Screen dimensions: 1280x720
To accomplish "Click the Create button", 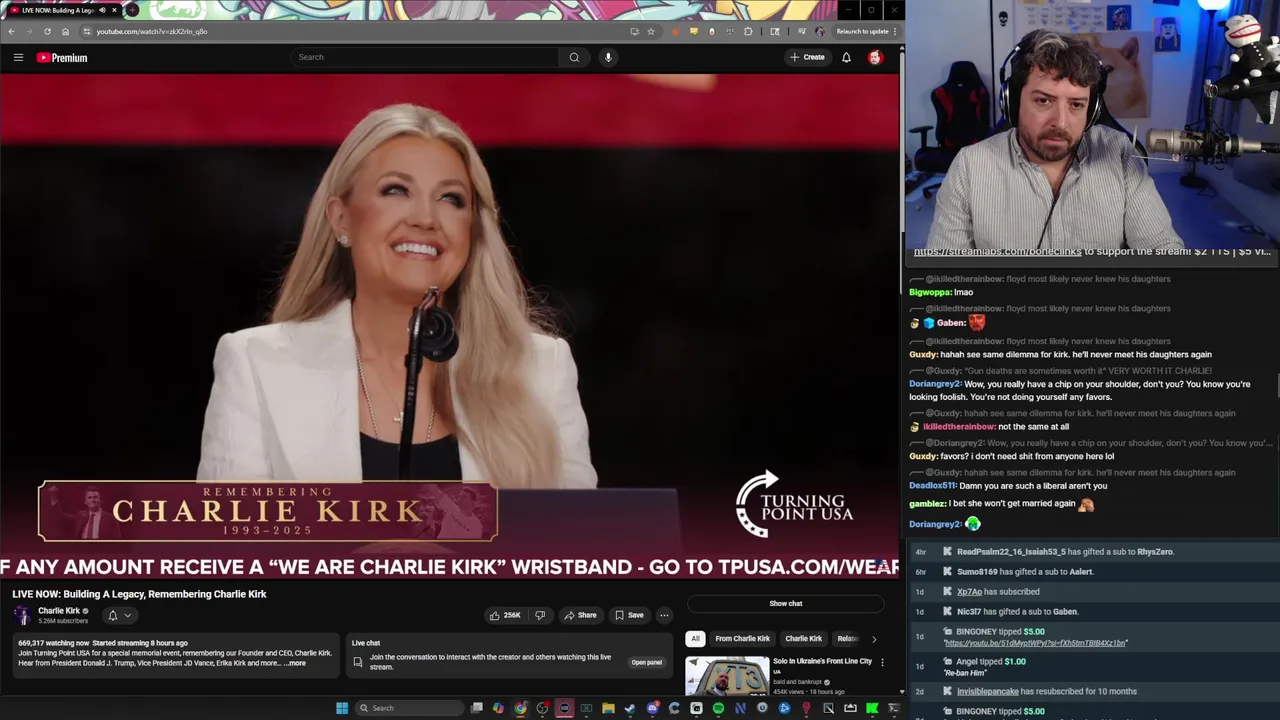I will pos(807,57).
